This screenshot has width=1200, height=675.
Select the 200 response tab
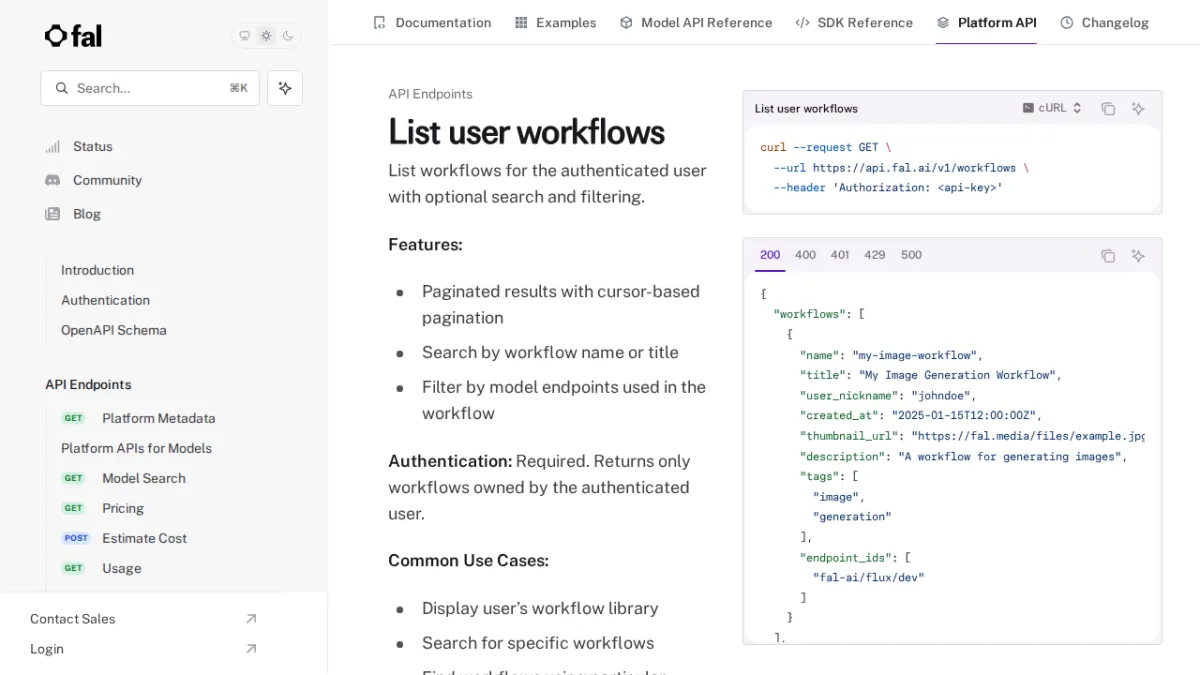pos(770,255)
